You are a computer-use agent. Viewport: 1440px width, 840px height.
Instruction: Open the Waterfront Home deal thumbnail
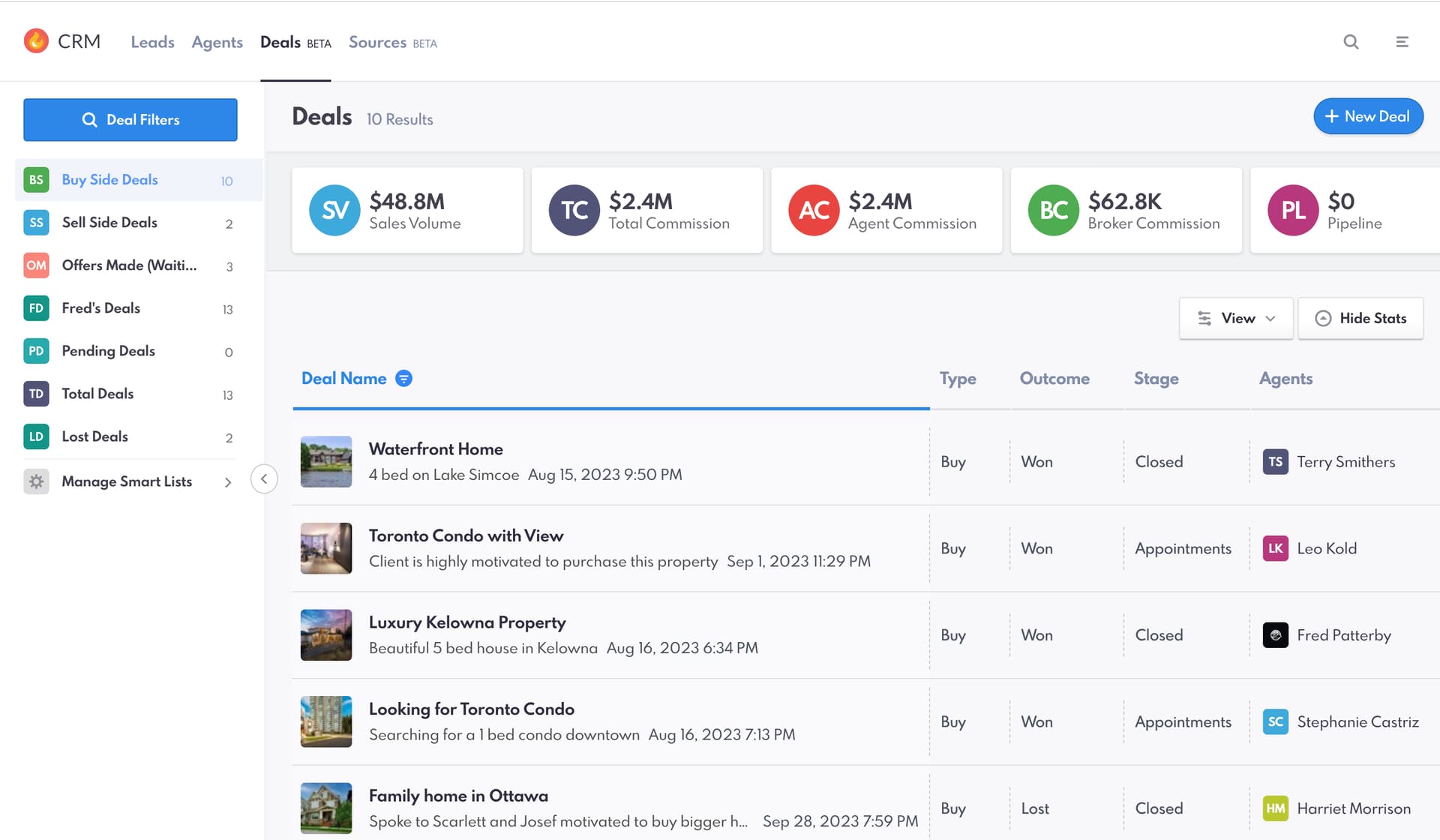(326, 462)
